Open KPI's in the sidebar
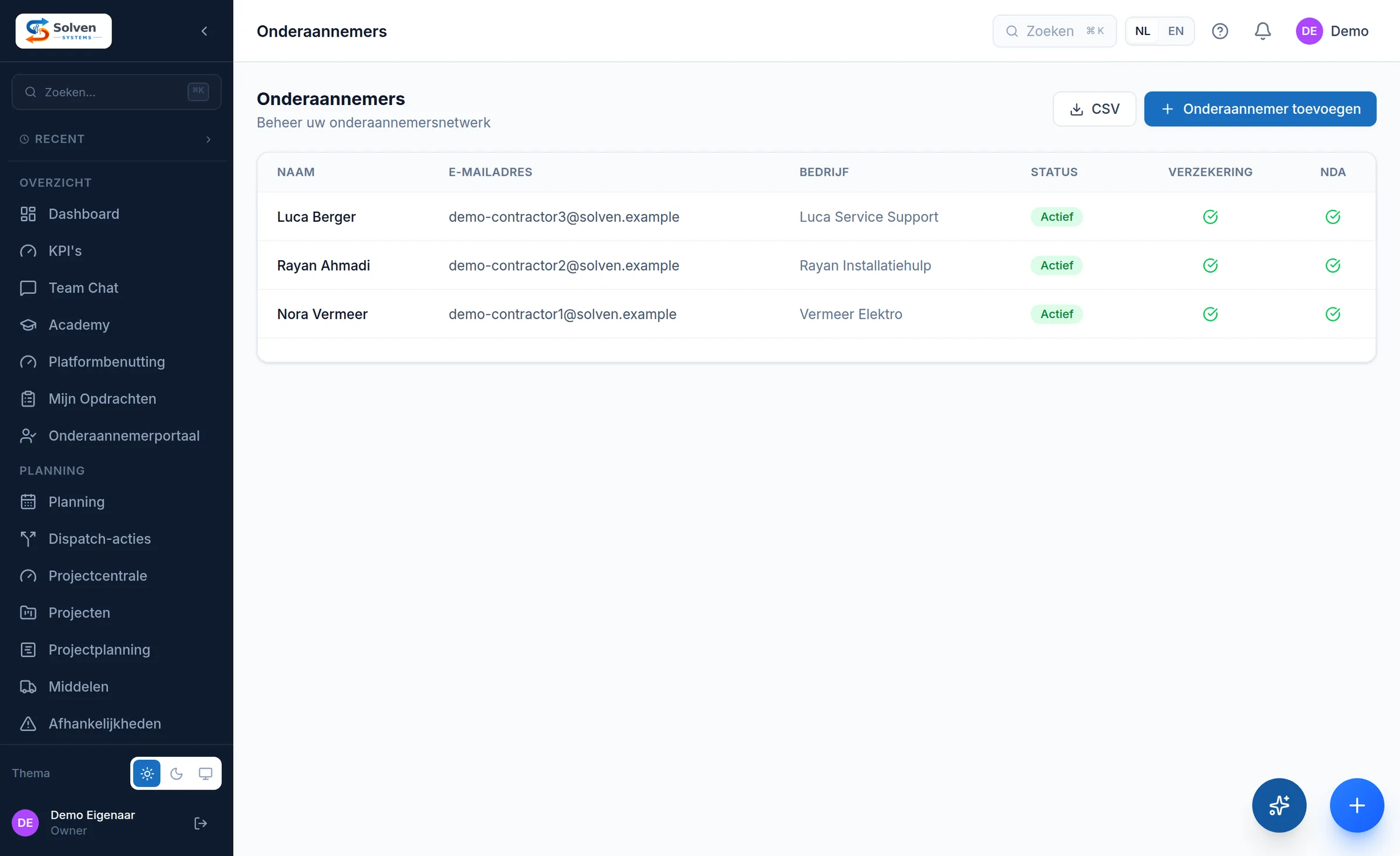Viewport: 1400px width, 856px height. point(117,251)
